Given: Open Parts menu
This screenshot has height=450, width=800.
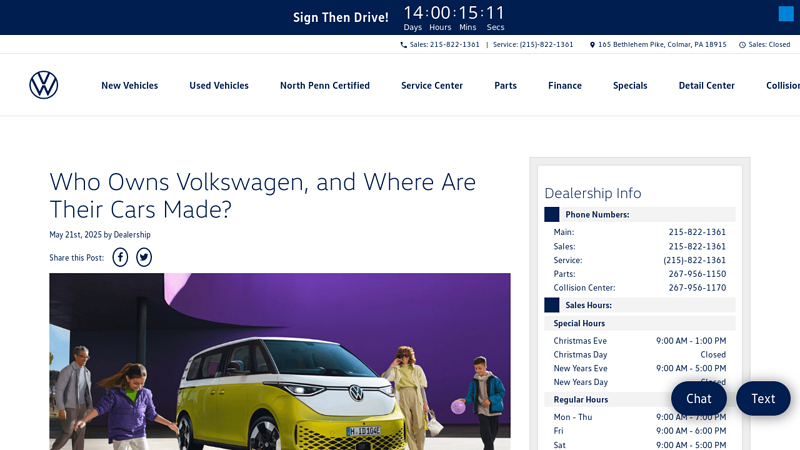Looking at the screenshot, I should (506, 86).
